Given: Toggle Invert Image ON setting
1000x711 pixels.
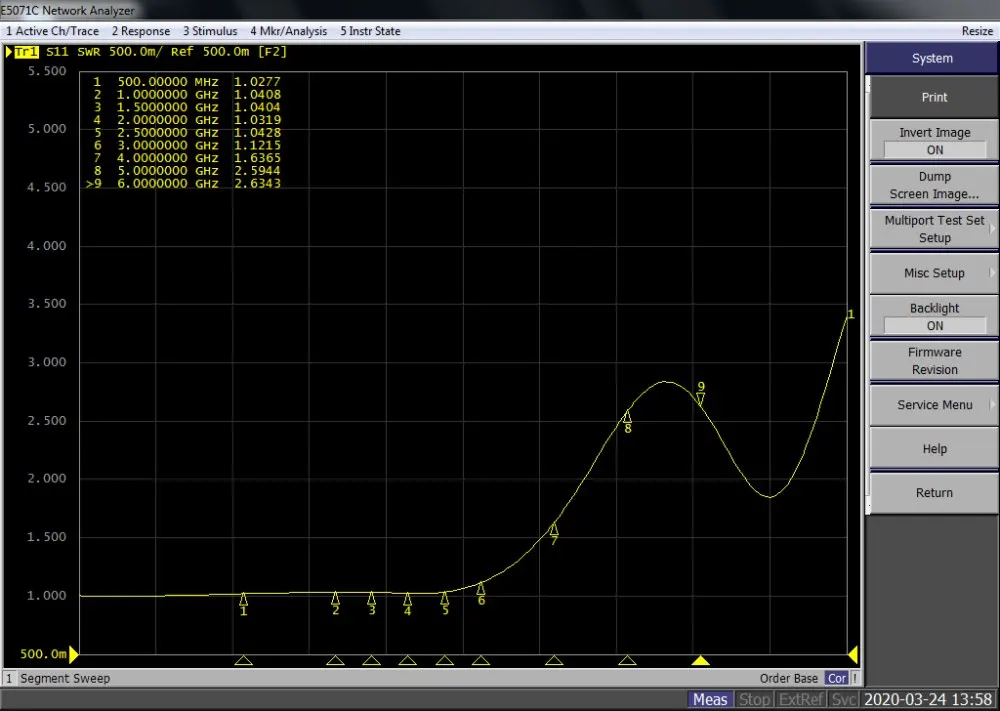Looking at the screenshot, I should click(x=934, y=141).
